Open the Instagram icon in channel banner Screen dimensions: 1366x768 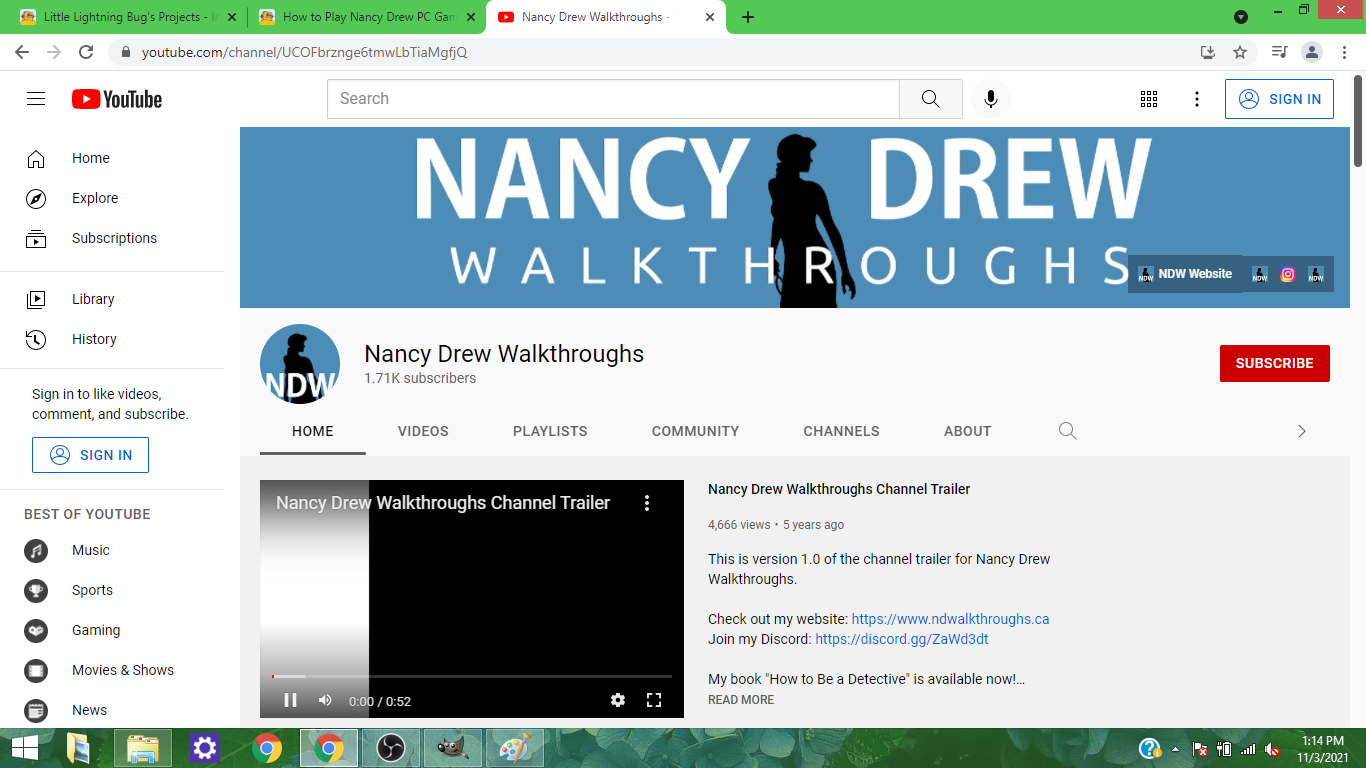tap(1288, 274)
